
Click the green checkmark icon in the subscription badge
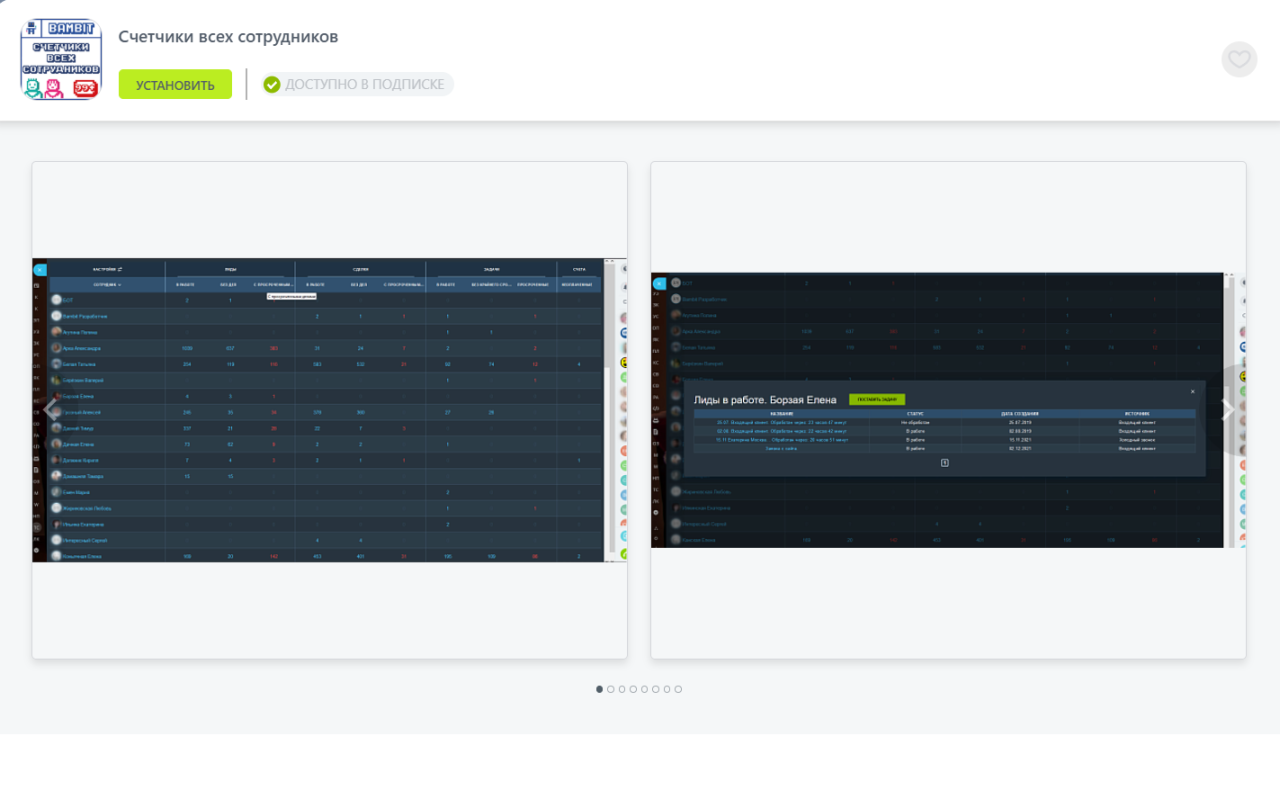(271, 84)
